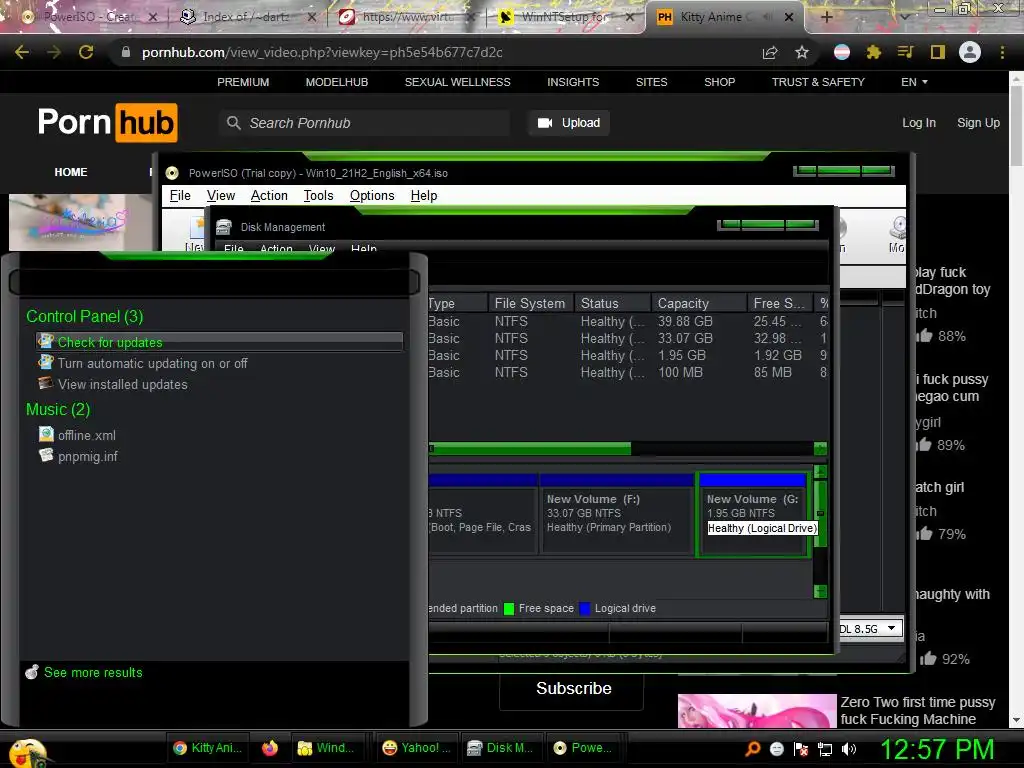Image resolution: width=1024 pixels, height=768 pixels.
Task: Open the volume speaker tray icon
Action: tap(849, 749)
